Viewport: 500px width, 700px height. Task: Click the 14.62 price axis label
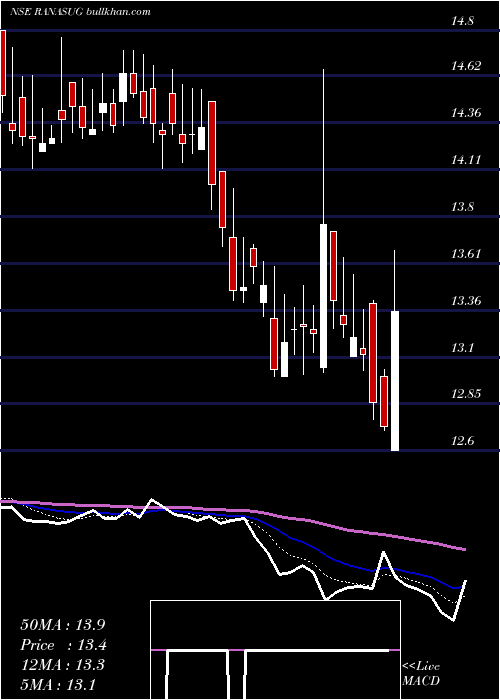[x=467, y=67]
